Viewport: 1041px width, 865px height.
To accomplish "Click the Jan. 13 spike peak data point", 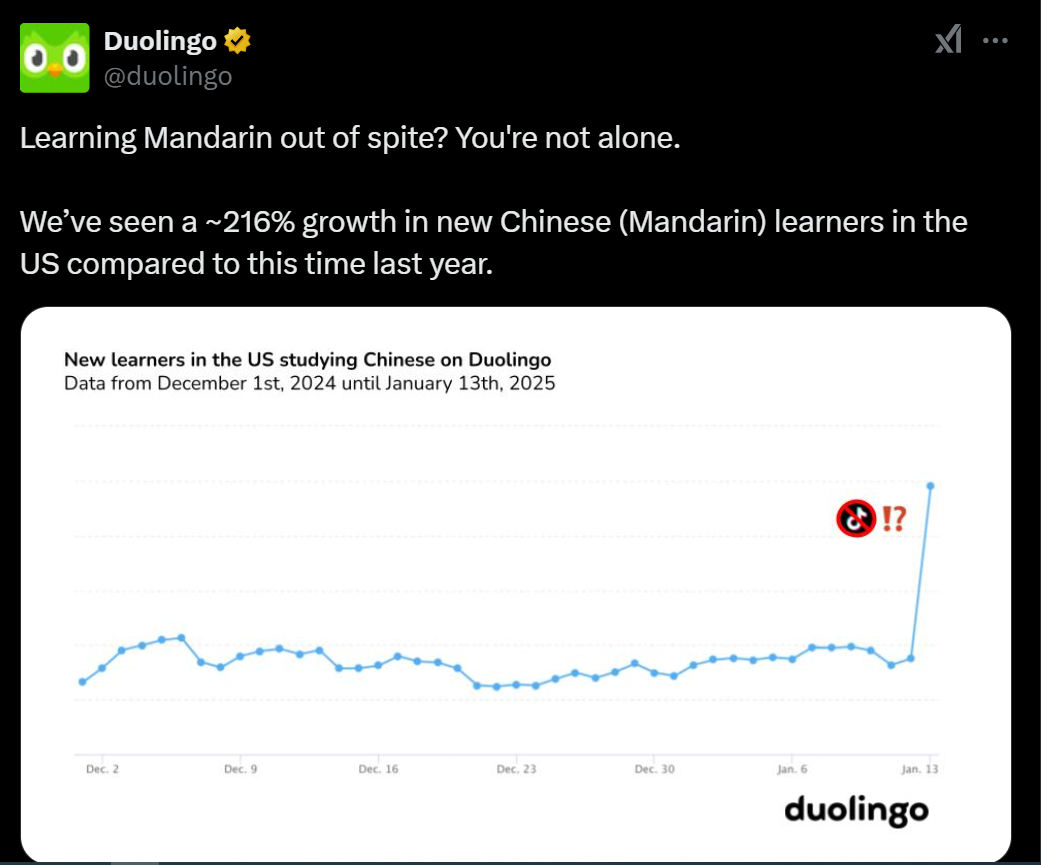I will (x=931, y=486).
